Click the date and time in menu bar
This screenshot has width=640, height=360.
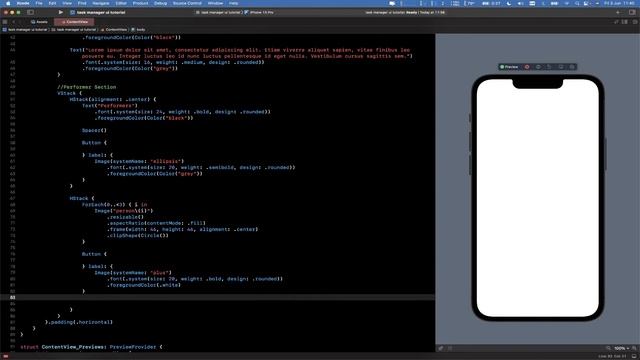click(x=620, y=3)
